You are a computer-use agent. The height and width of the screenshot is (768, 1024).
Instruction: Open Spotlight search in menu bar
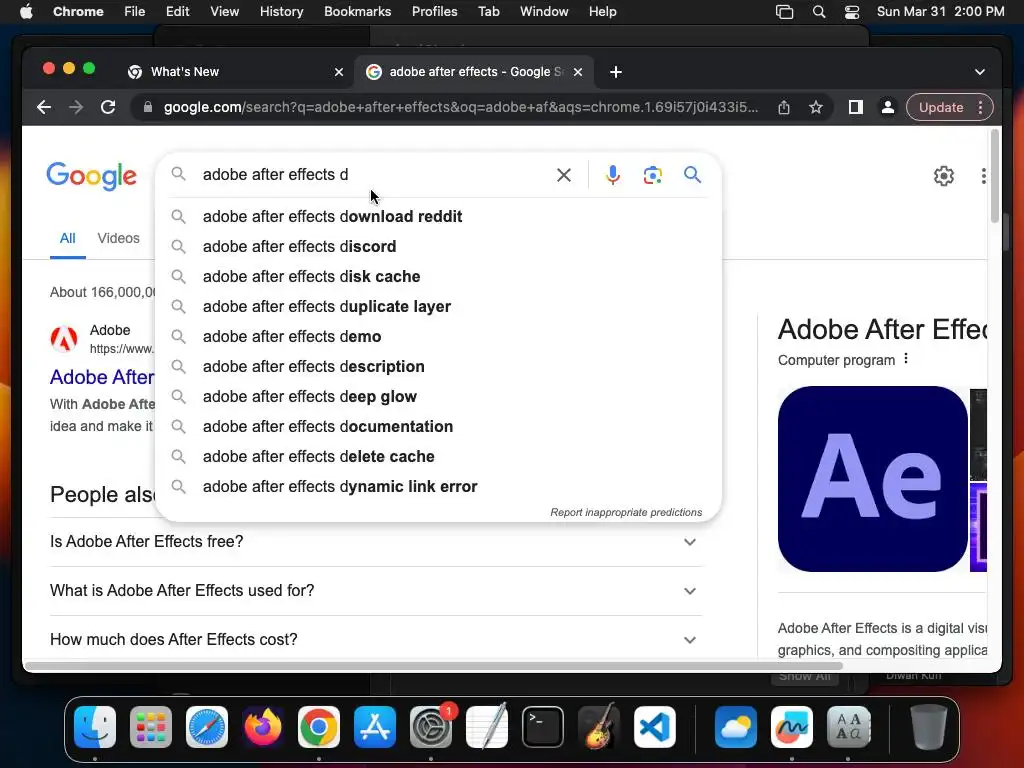[x=818, y=12]
